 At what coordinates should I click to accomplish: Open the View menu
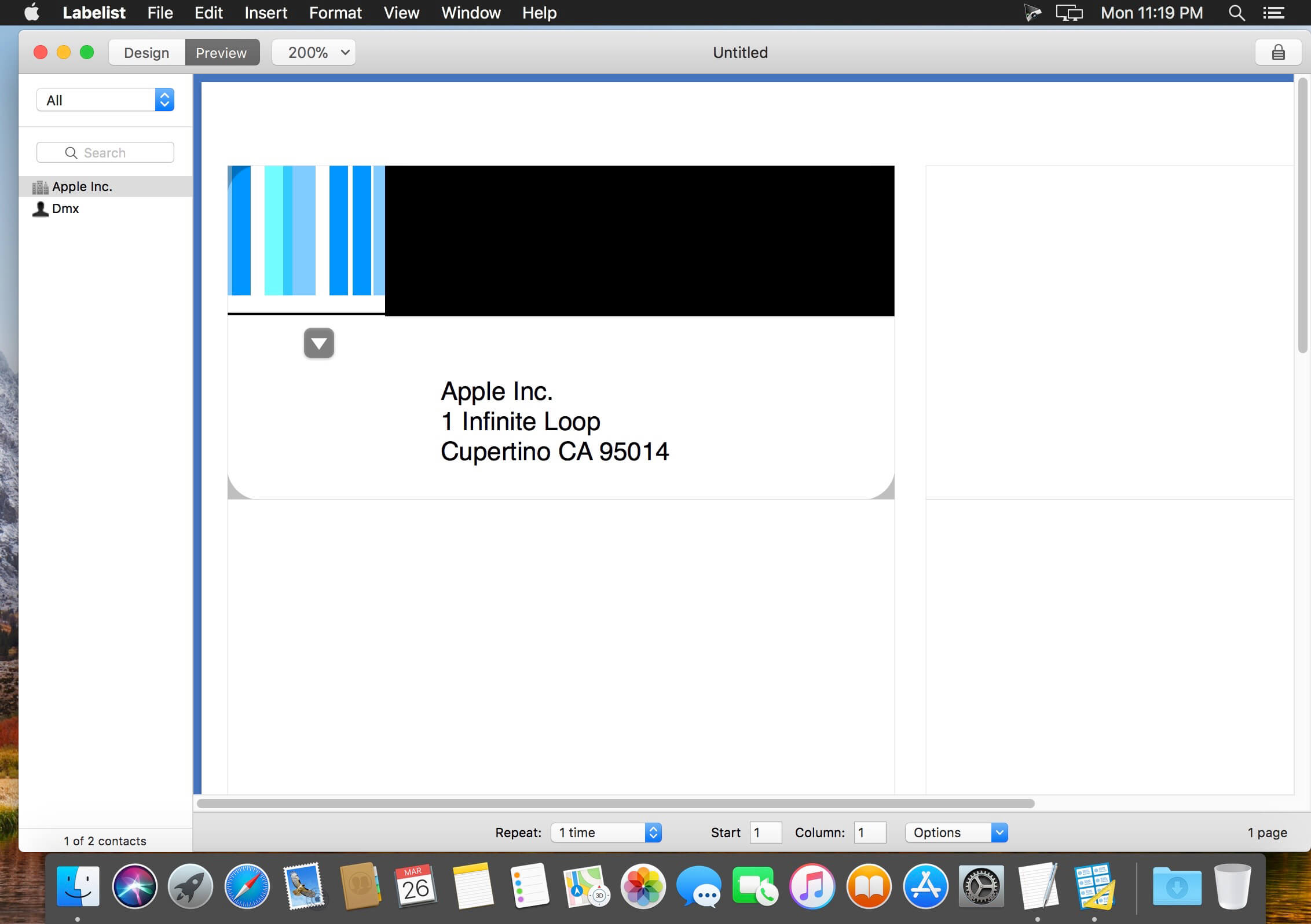pyautogui.click(x=401, y=13)
